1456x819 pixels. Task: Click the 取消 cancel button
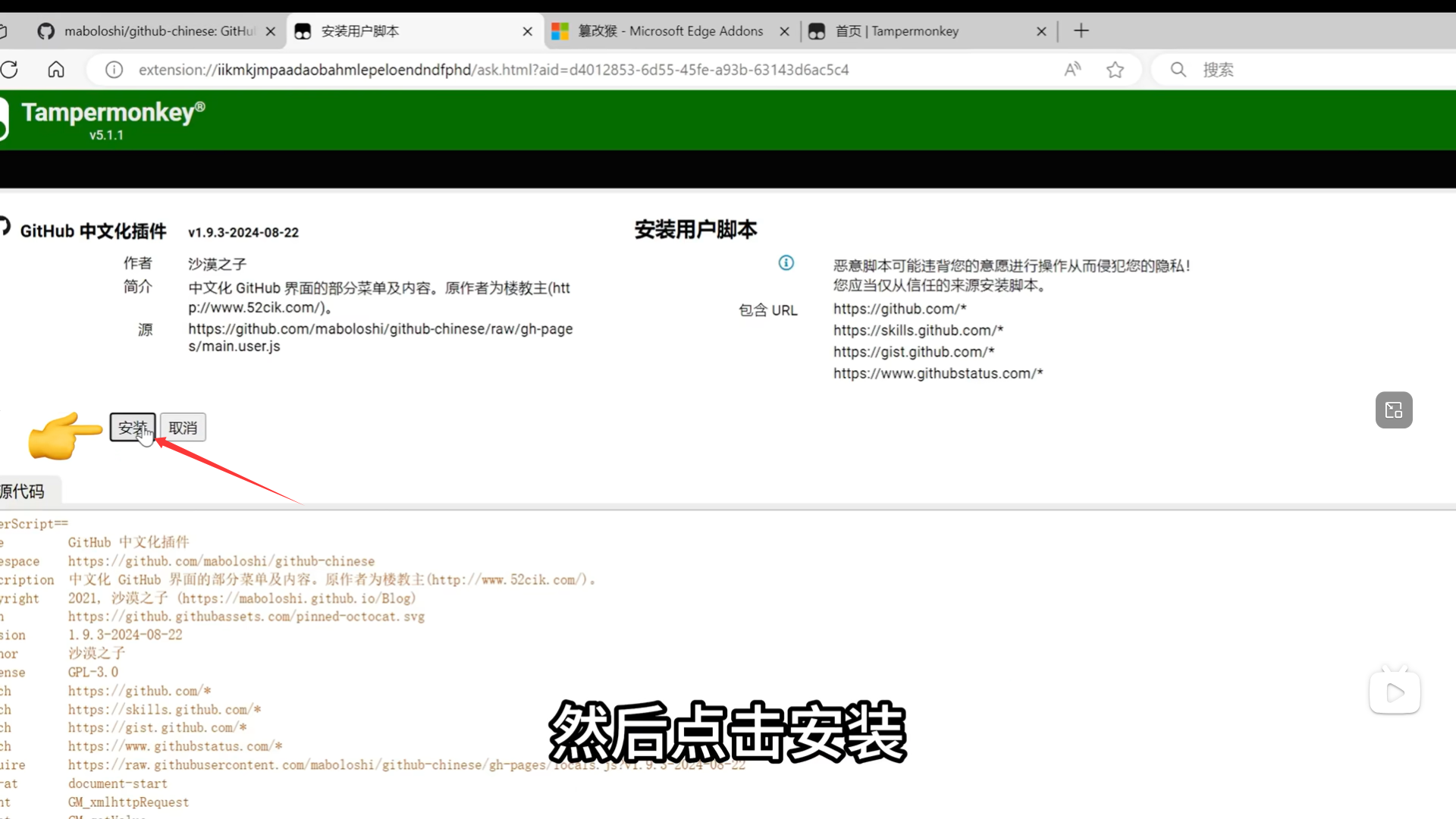(x=183, y=428)
